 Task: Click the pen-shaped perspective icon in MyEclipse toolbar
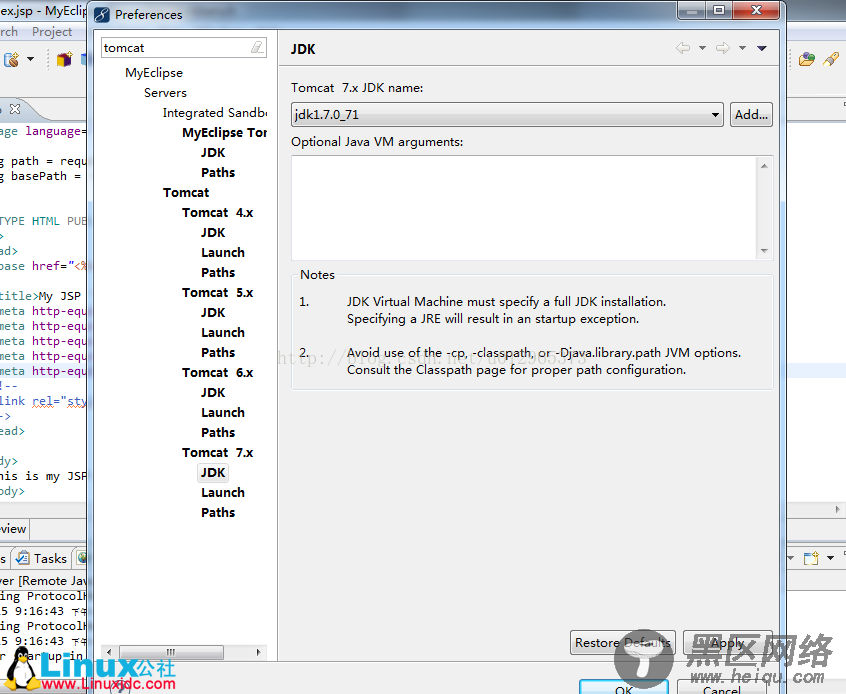tap(831, 59)
